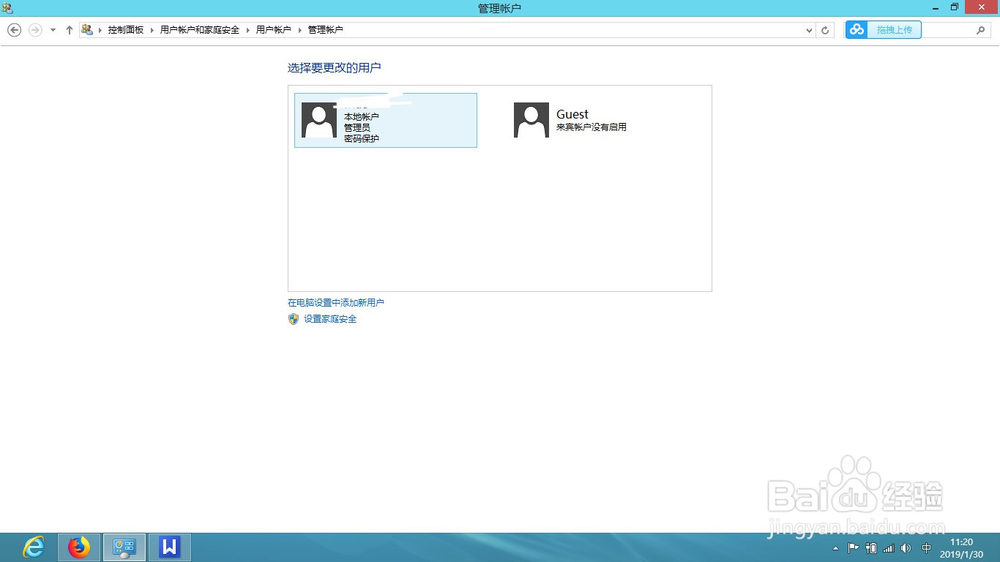Refresh the page with refresh icon
Screen dimensions: 1000x562
pyautogui.click(x=825, y=30)
